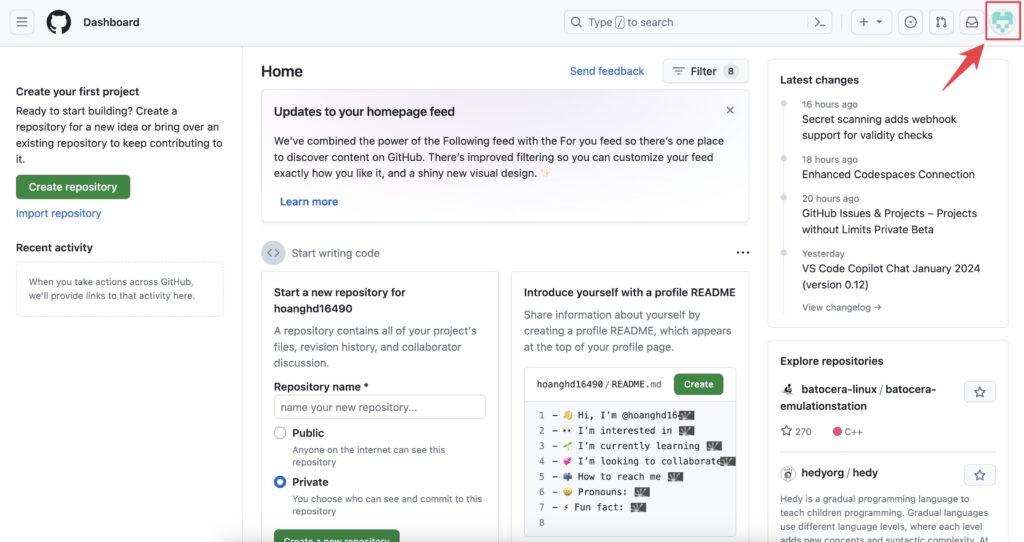Image resolution: width=1024 pixels, height=542 pixels.
Task: Click README line 'I'm currently learning'
Action: (638, 446)
